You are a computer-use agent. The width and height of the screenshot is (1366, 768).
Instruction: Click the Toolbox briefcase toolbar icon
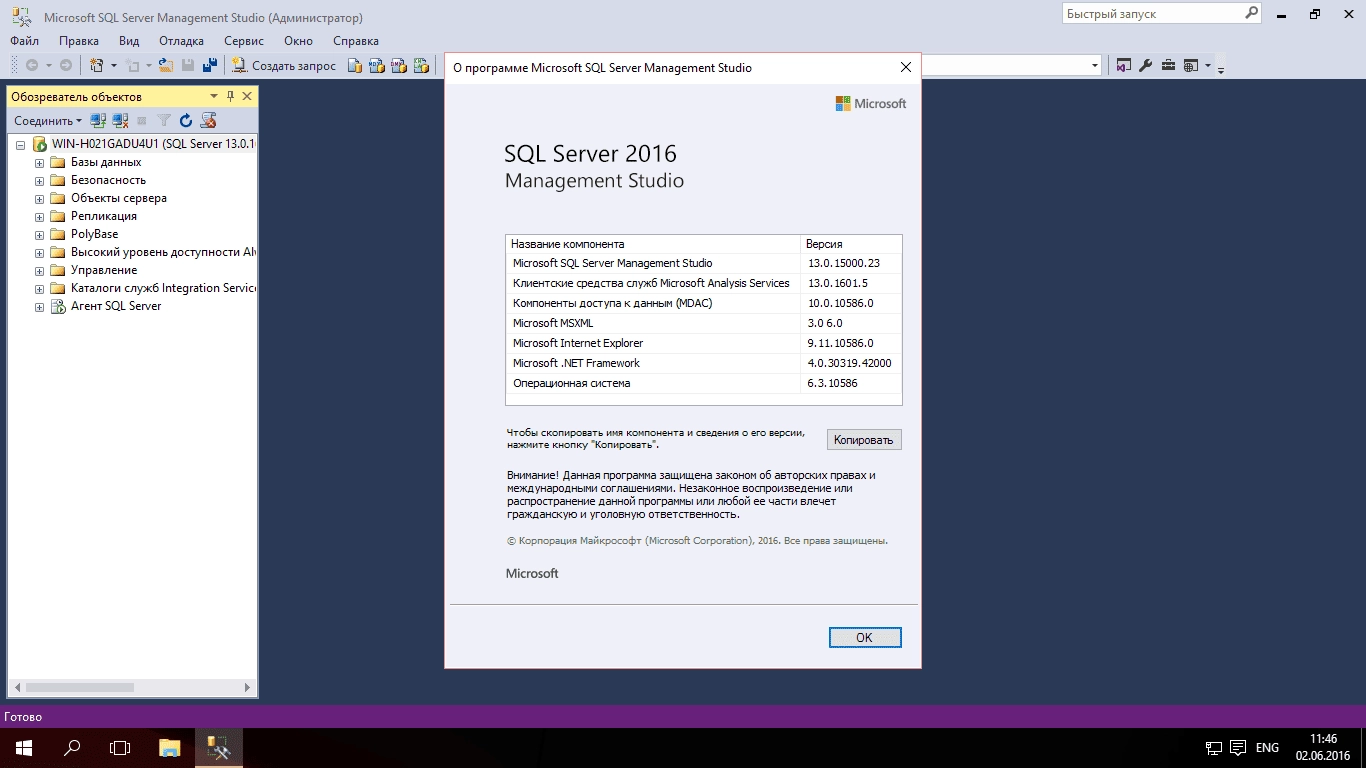[1168, 65]
